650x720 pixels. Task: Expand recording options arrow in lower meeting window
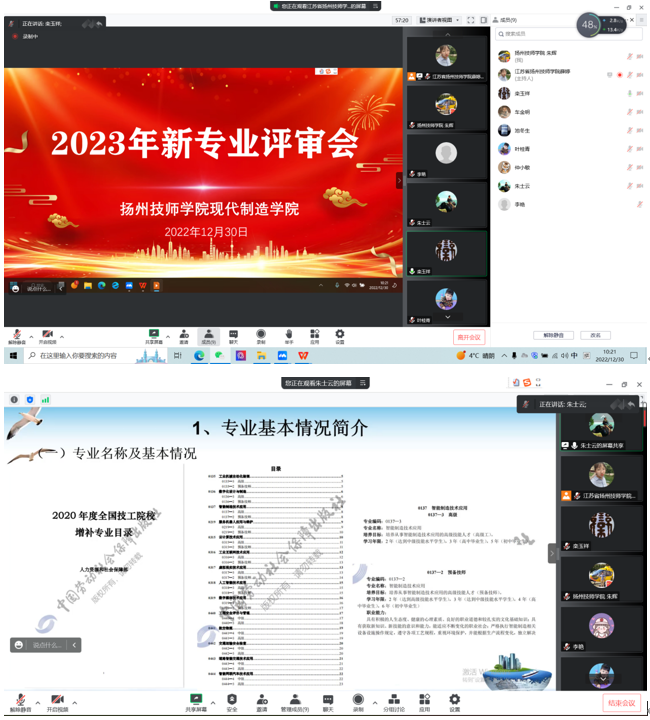[375, 703]
